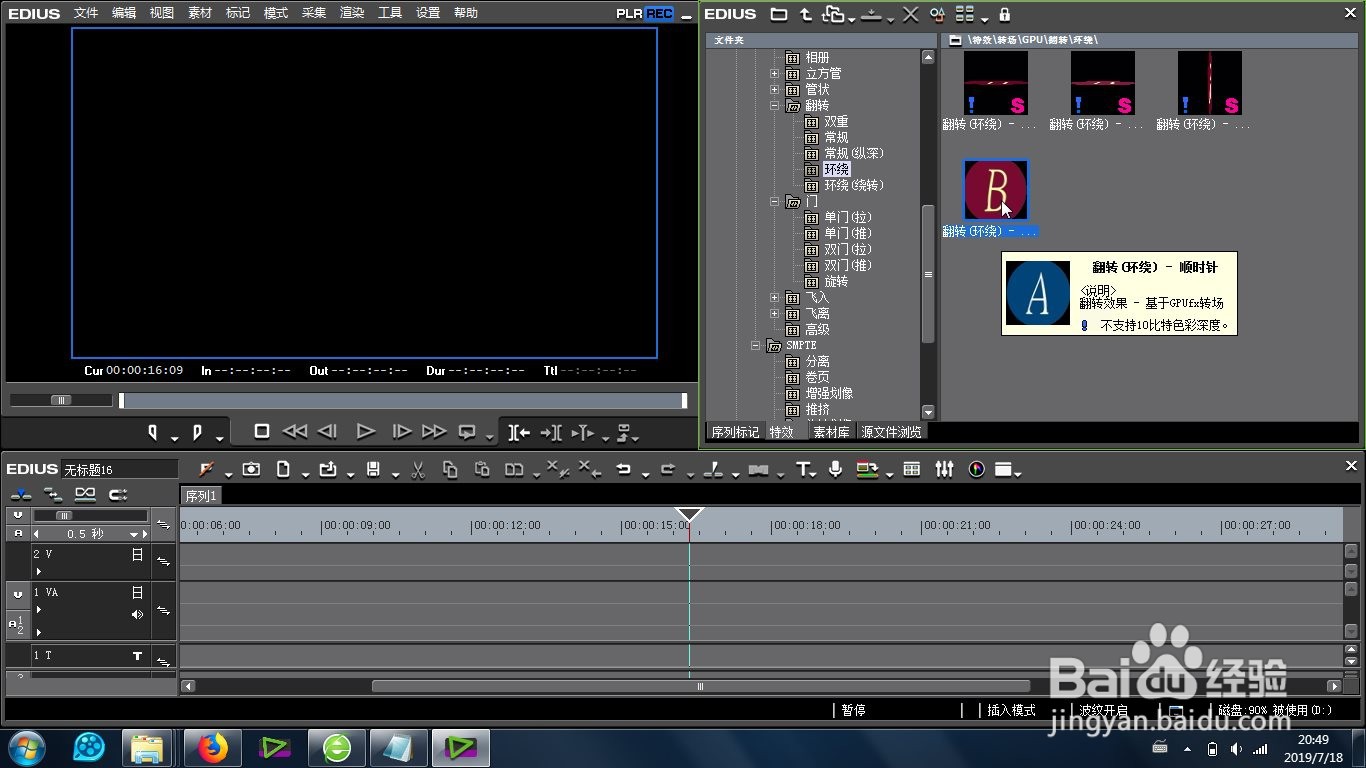Open timeline scale 0.5 秒 dropdown arrow
The width and height of the screenshot is (1366, 768).
point(134,534)
